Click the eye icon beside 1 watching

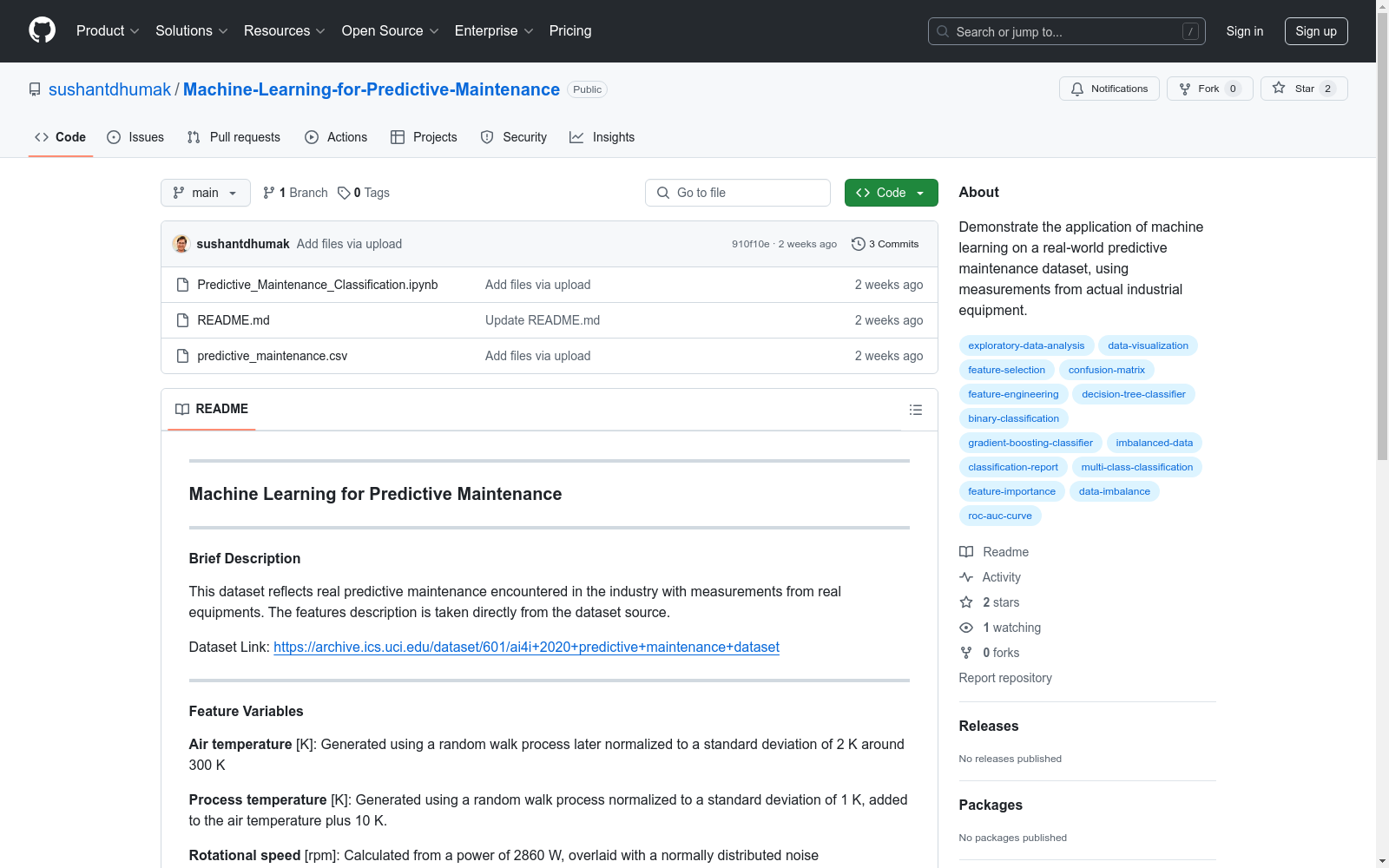pyautogui.click(x=966, y=628)
